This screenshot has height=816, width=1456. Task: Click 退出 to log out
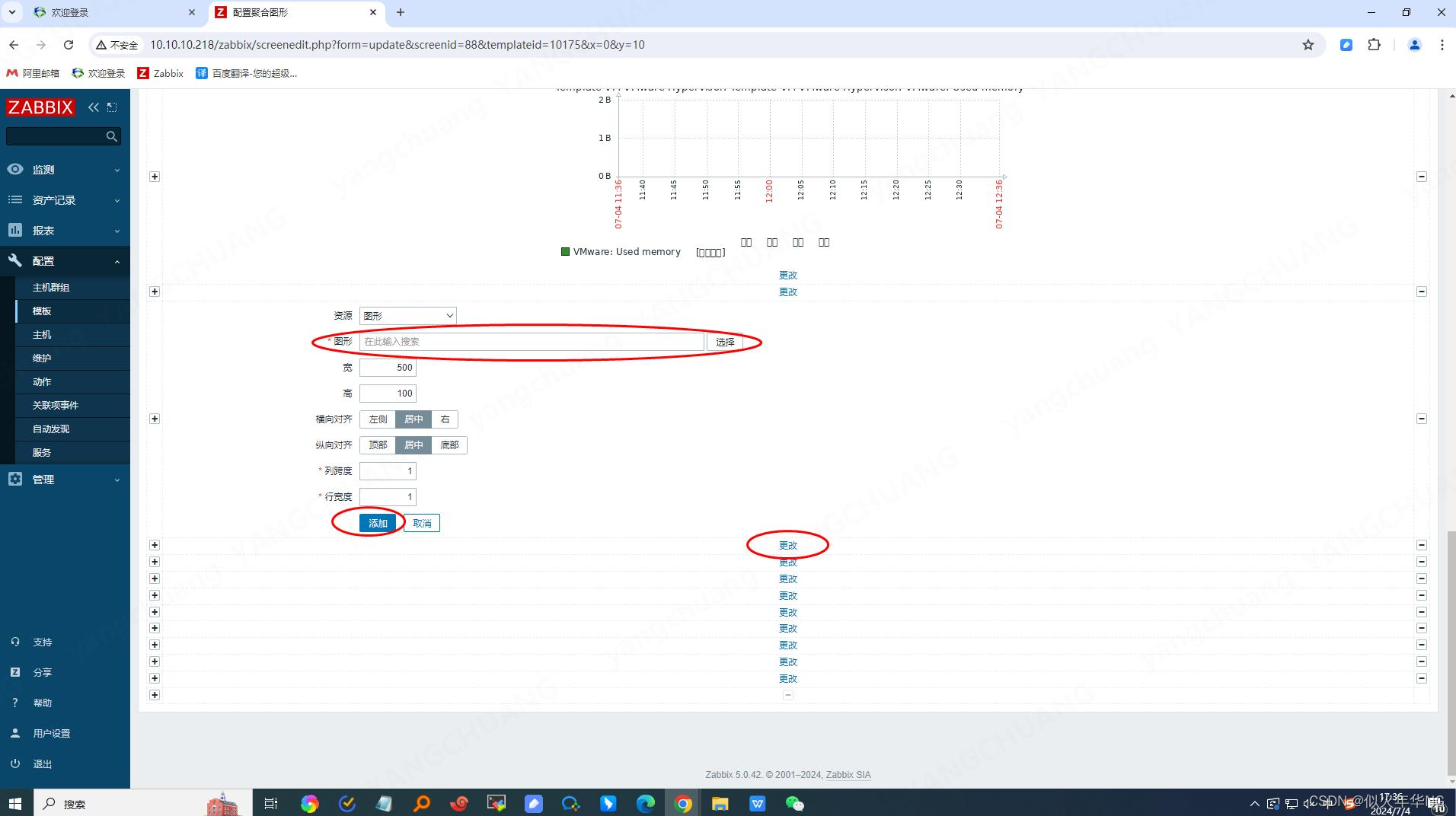(42, 764)
